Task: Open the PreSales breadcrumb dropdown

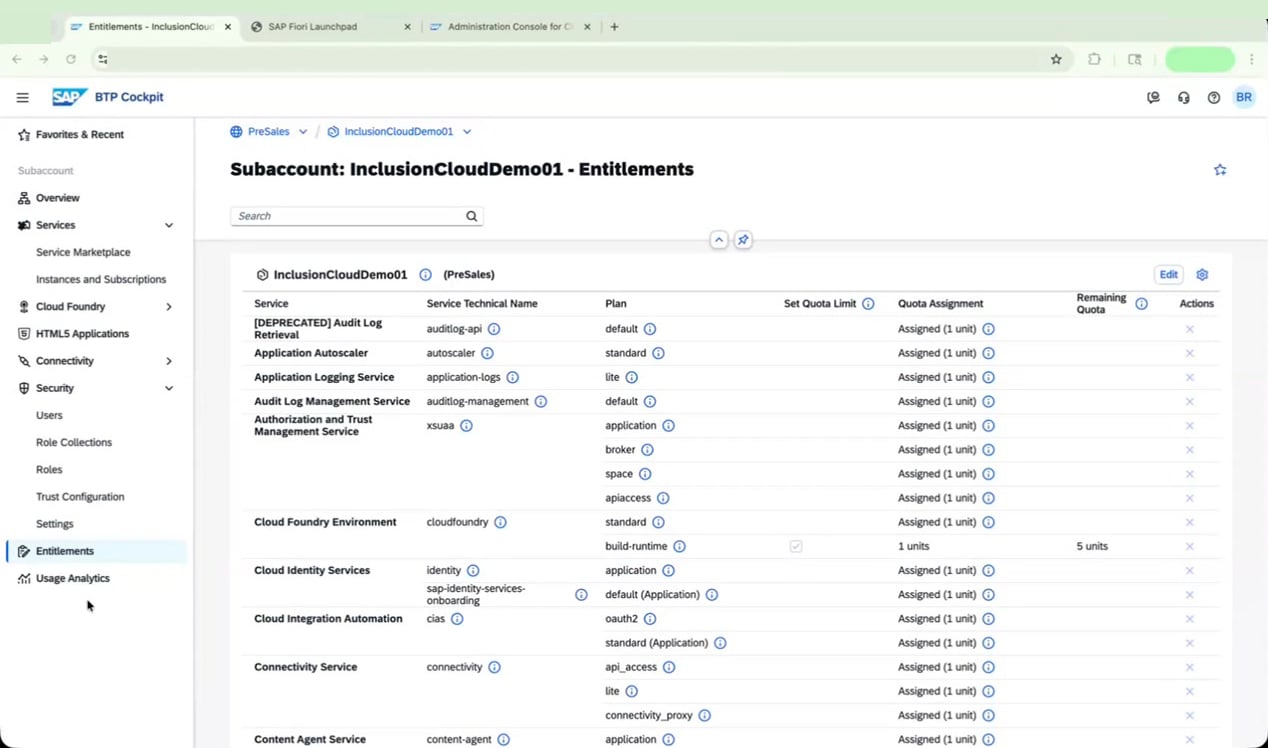Action: (303, 131)
